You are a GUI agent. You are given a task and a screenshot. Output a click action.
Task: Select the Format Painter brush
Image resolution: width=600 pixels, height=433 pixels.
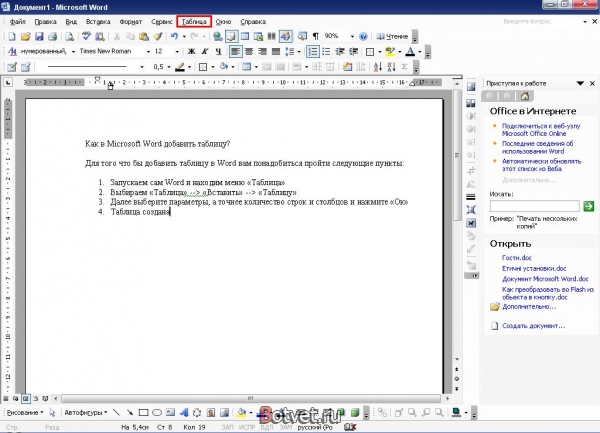pos(157,36)
